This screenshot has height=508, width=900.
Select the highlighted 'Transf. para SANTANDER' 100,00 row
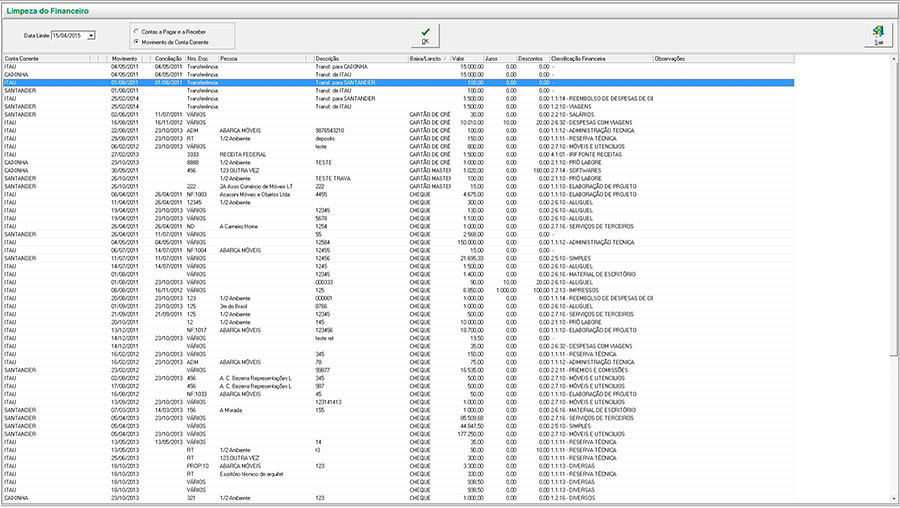click(398, 83)
